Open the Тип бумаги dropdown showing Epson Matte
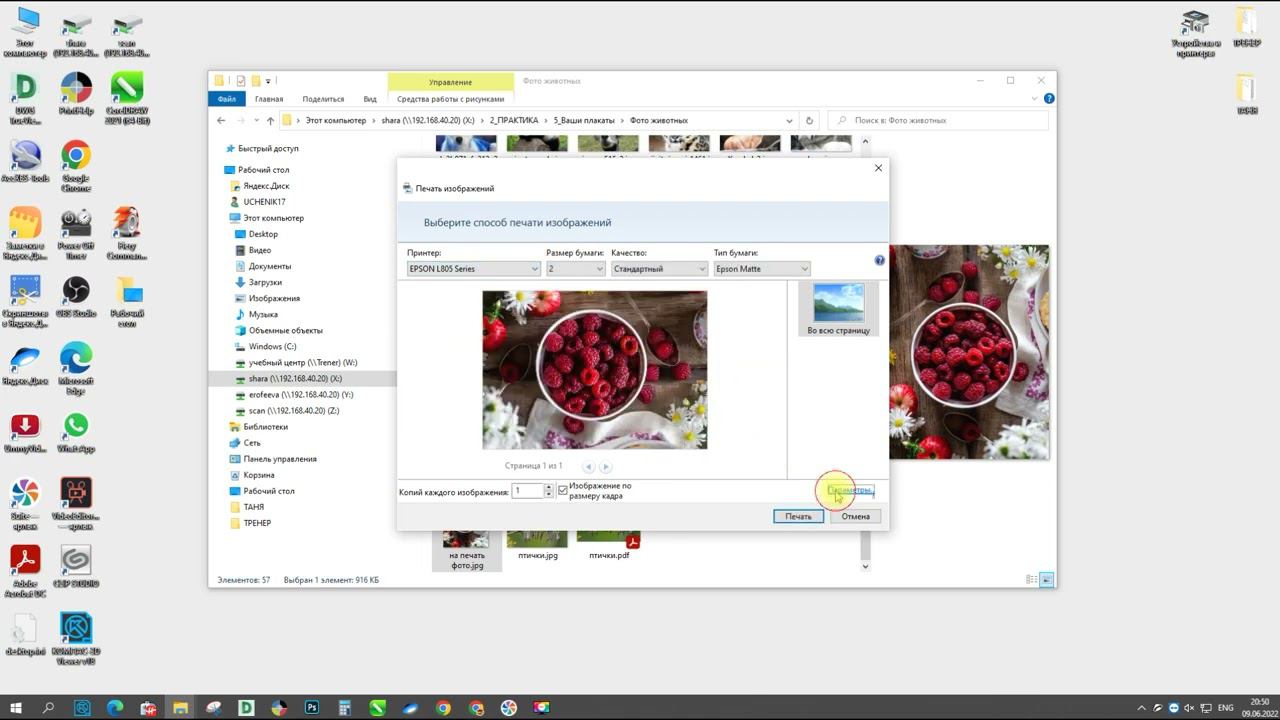 point(762,269)
